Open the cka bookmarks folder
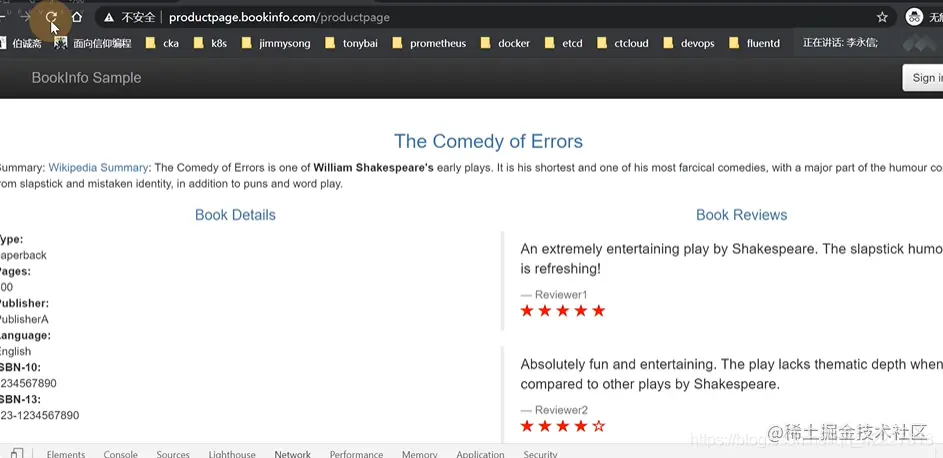Image resolution: width=943 pixels, height=458 pixels. pos(162,43)
